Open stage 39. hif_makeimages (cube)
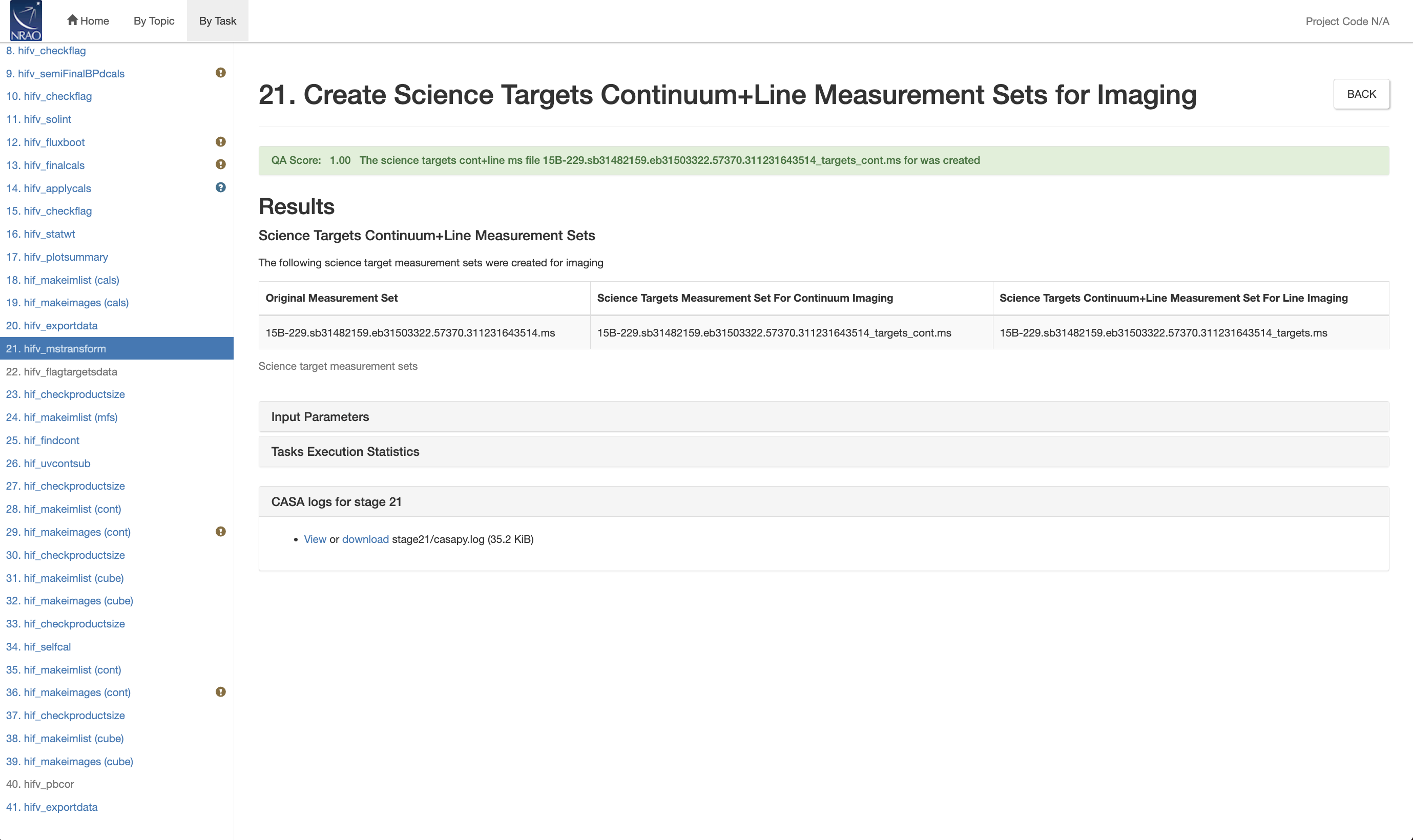 click(70, 761)
